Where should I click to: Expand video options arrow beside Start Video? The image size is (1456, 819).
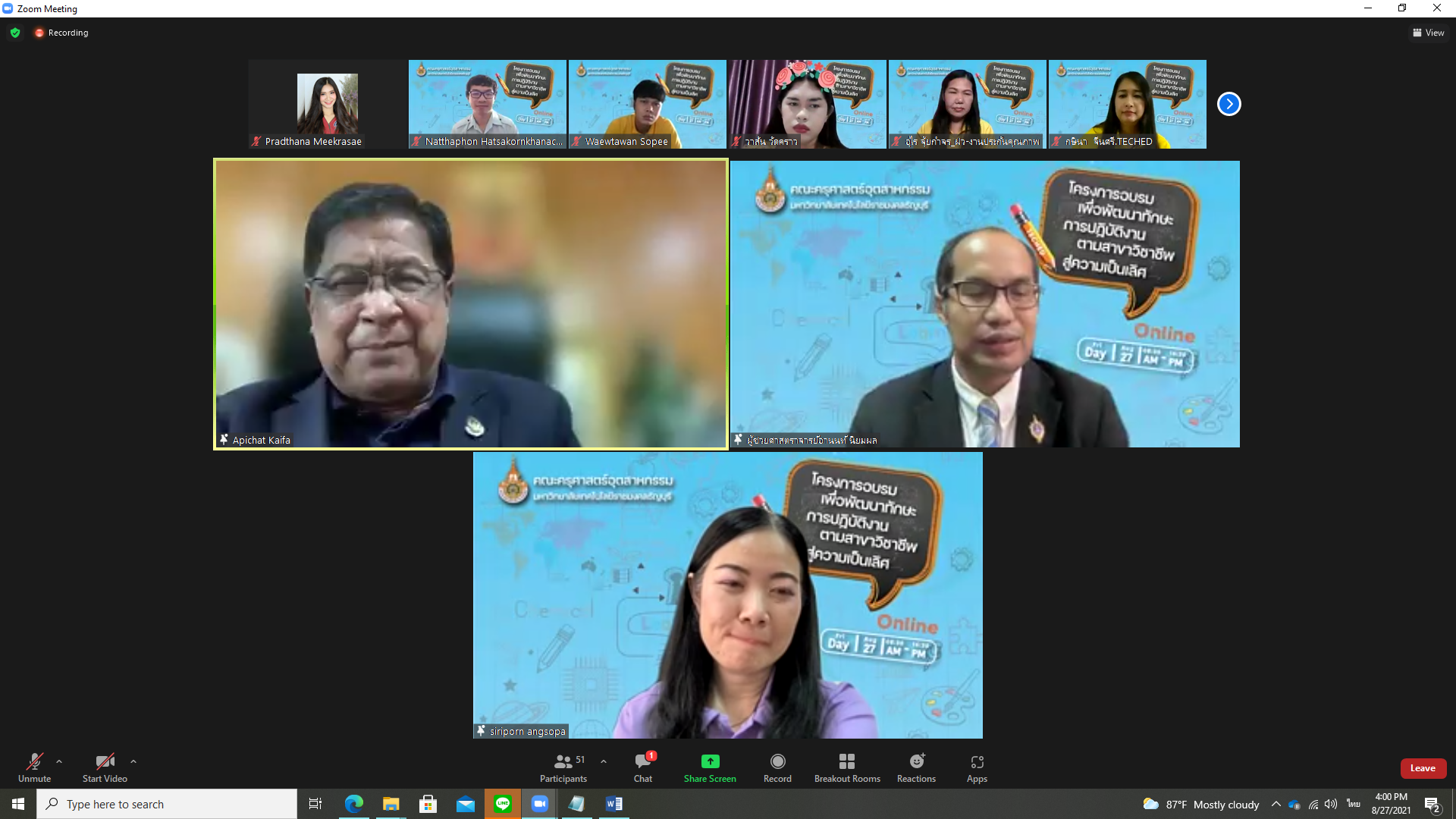[133, 761]
